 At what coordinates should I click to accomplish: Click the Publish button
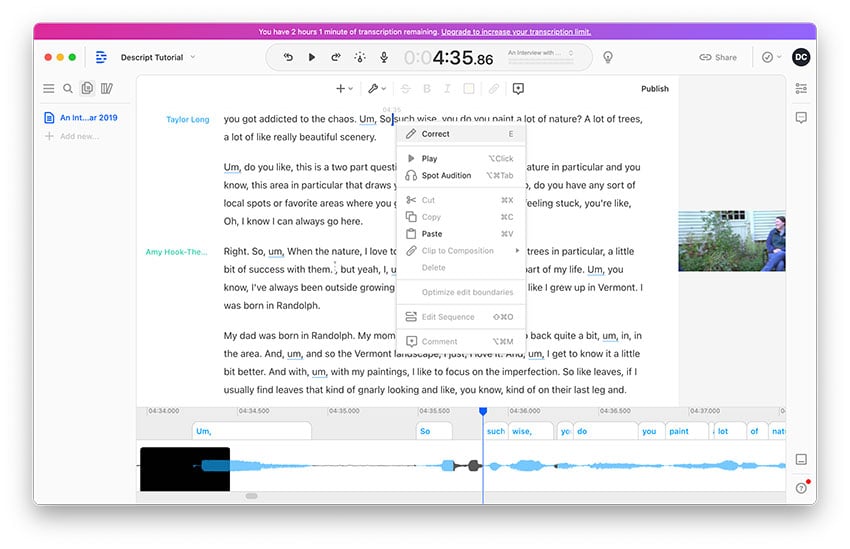(x=655, y=88)
